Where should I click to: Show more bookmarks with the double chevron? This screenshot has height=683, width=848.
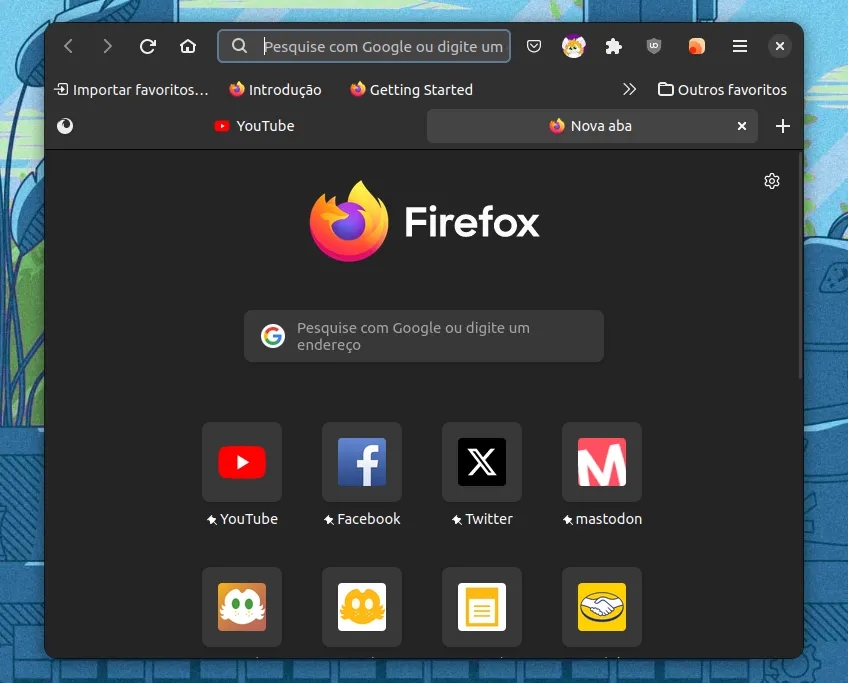tap(629, 89)
